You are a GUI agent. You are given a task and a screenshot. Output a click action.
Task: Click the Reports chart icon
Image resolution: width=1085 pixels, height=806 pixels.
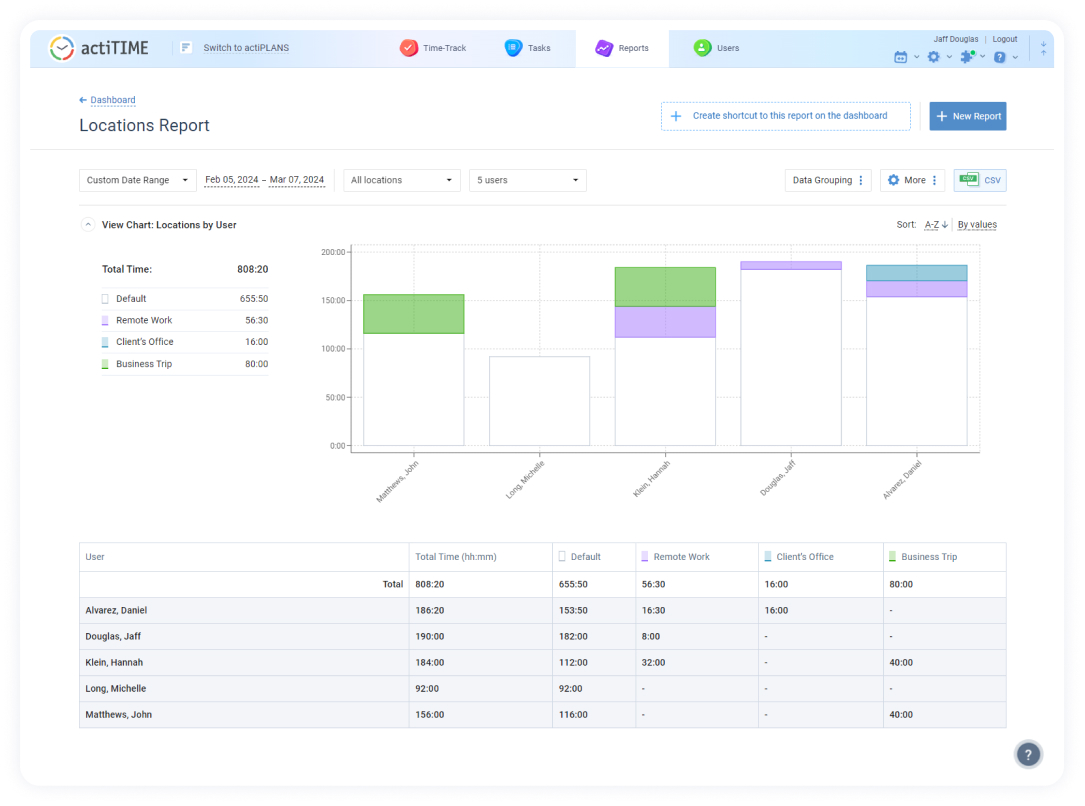click(x=604, y=48)
